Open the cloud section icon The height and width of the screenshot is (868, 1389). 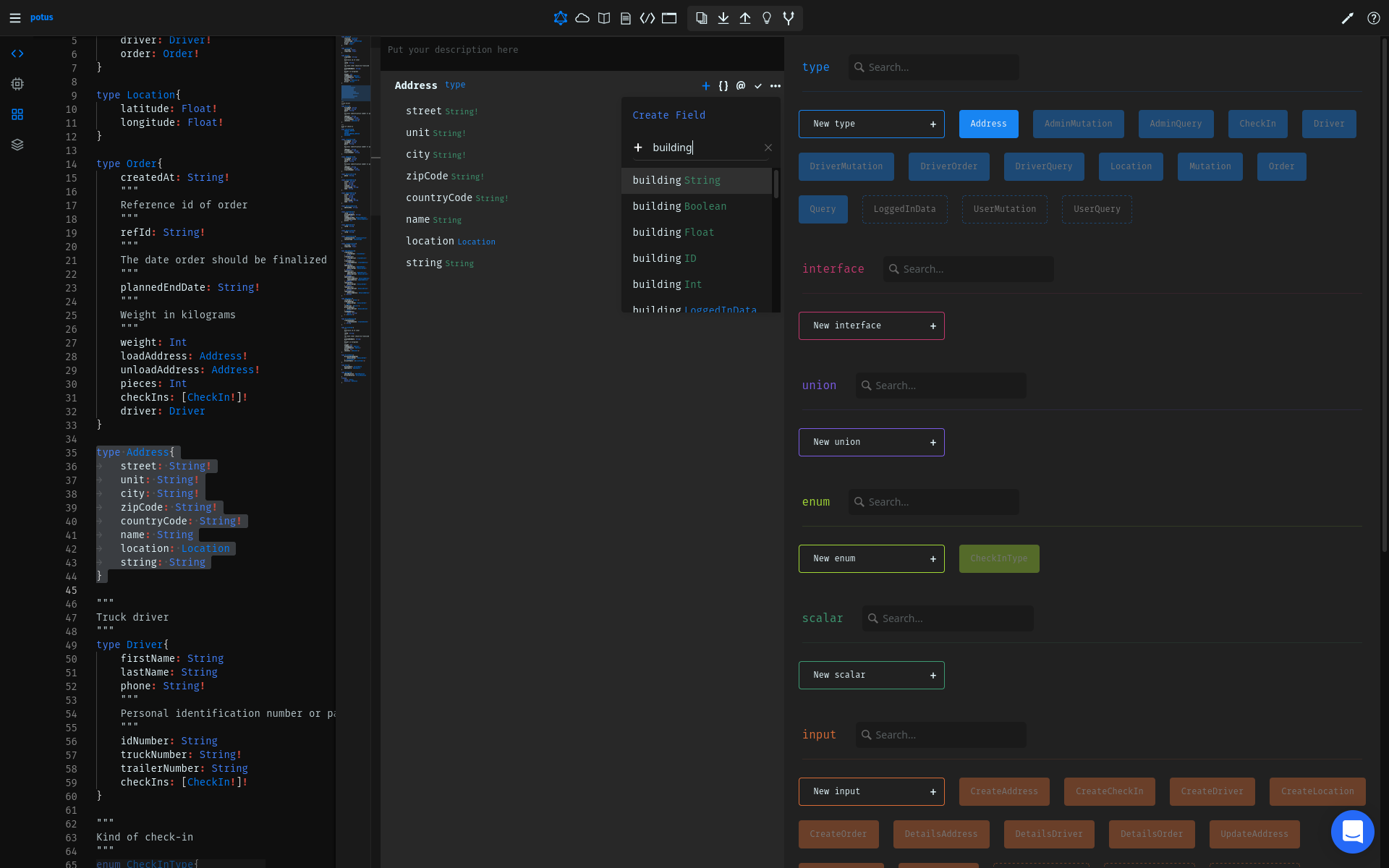point(582,18)
